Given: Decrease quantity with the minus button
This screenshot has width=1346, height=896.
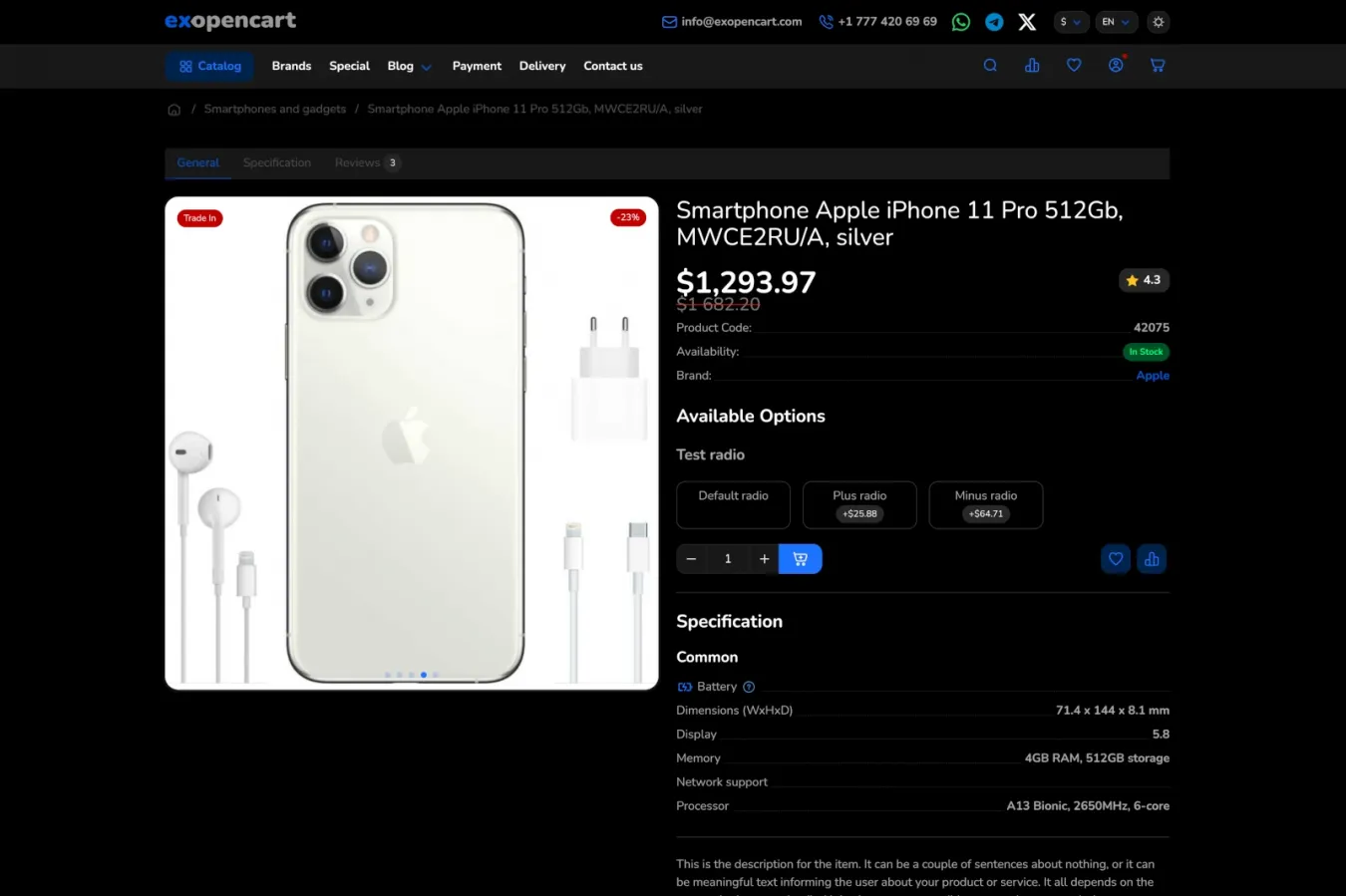Looking at the screenshot, I should (x=691, y=559).
